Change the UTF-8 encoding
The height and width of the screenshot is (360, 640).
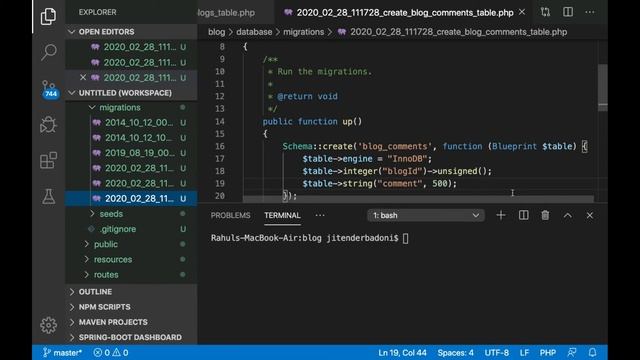[x=496, y=353]
